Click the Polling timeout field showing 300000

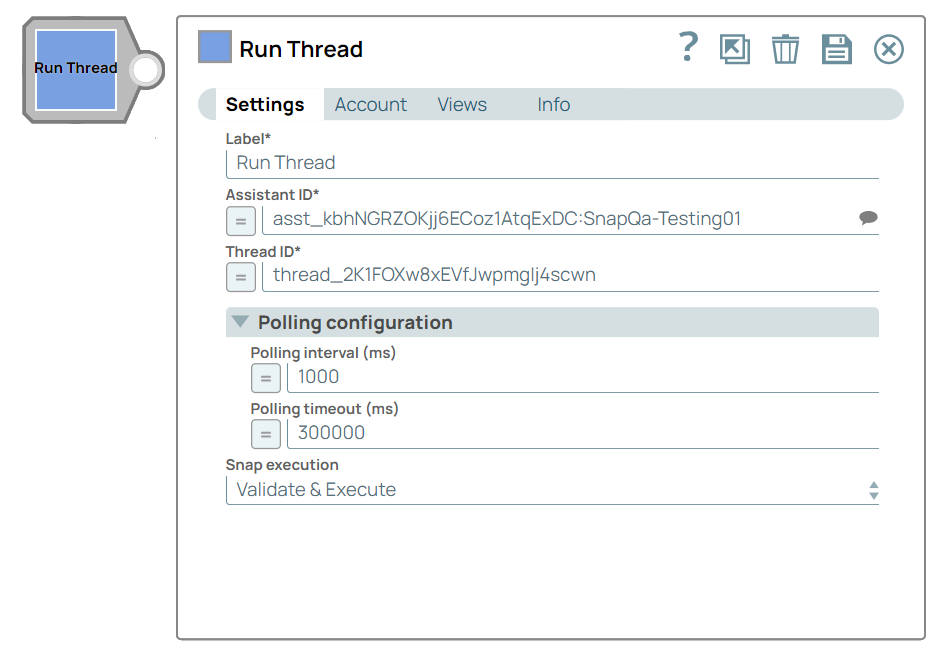[x=583, y=433]
